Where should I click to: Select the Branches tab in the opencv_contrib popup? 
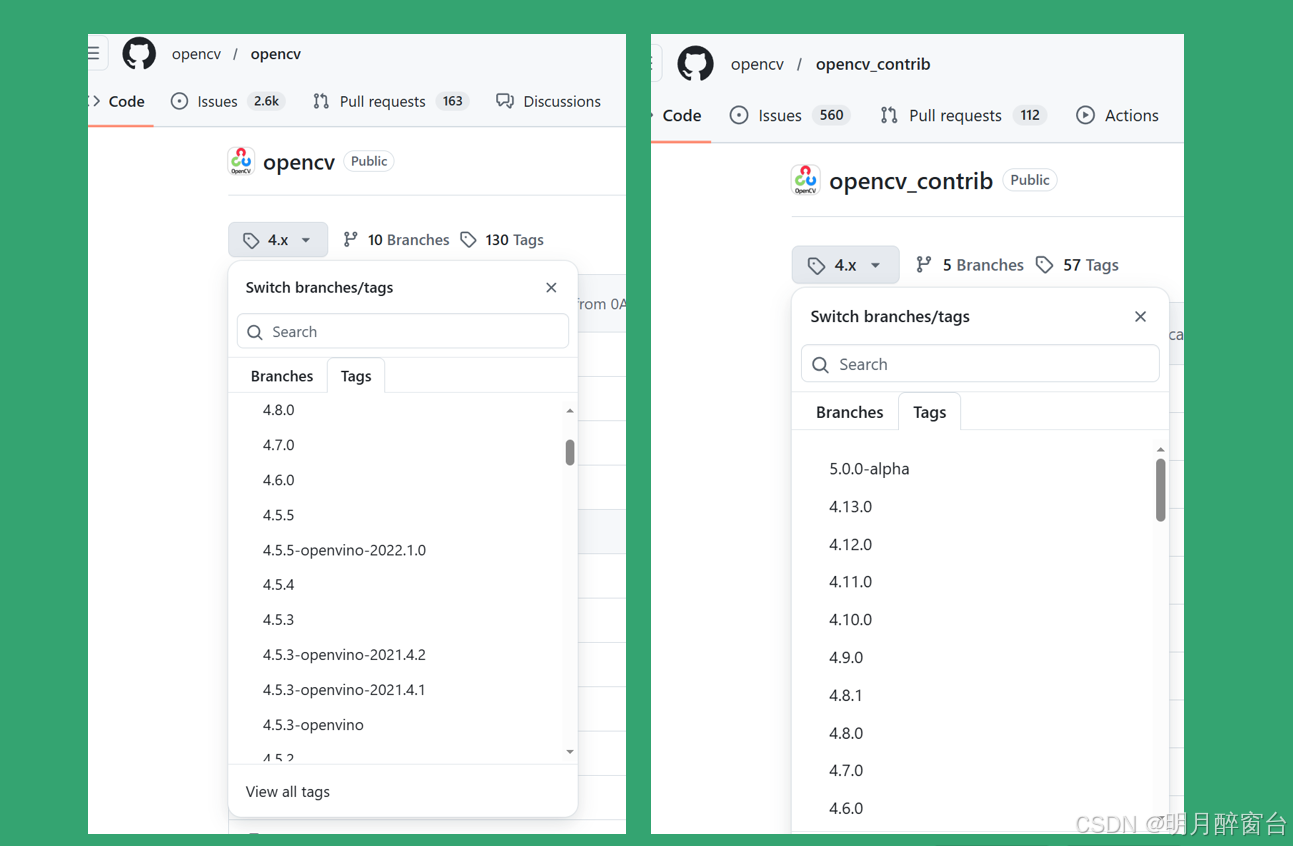coord(850,412)
